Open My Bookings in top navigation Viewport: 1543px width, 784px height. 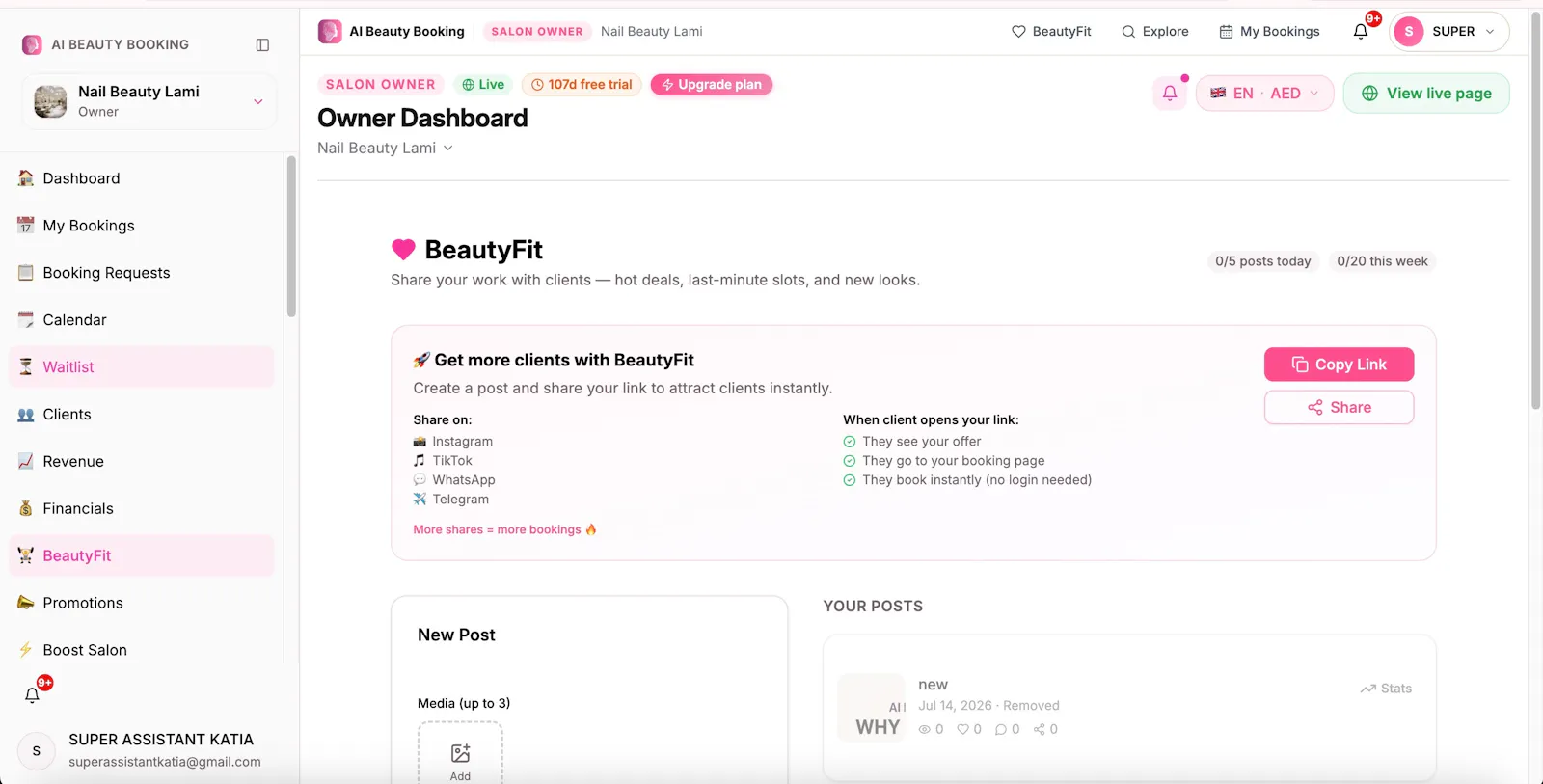coord(1269,32)
